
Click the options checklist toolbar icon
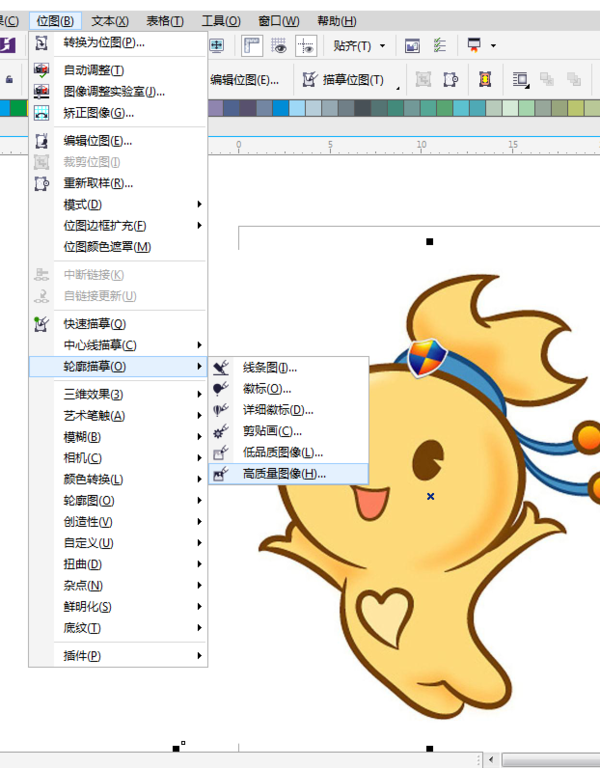pyautogui.click(x=440, y=46)
